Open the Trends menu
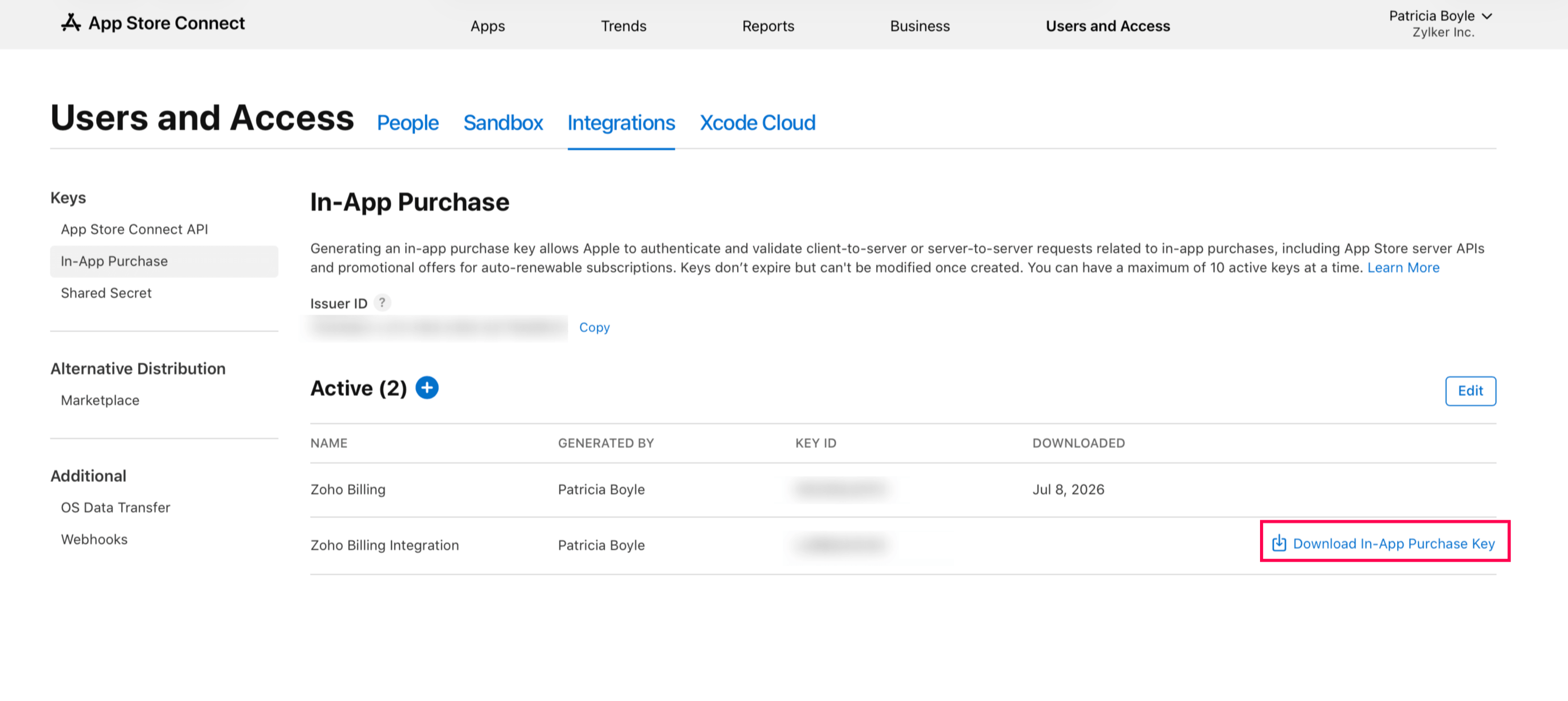 click(x=623, y=26)
